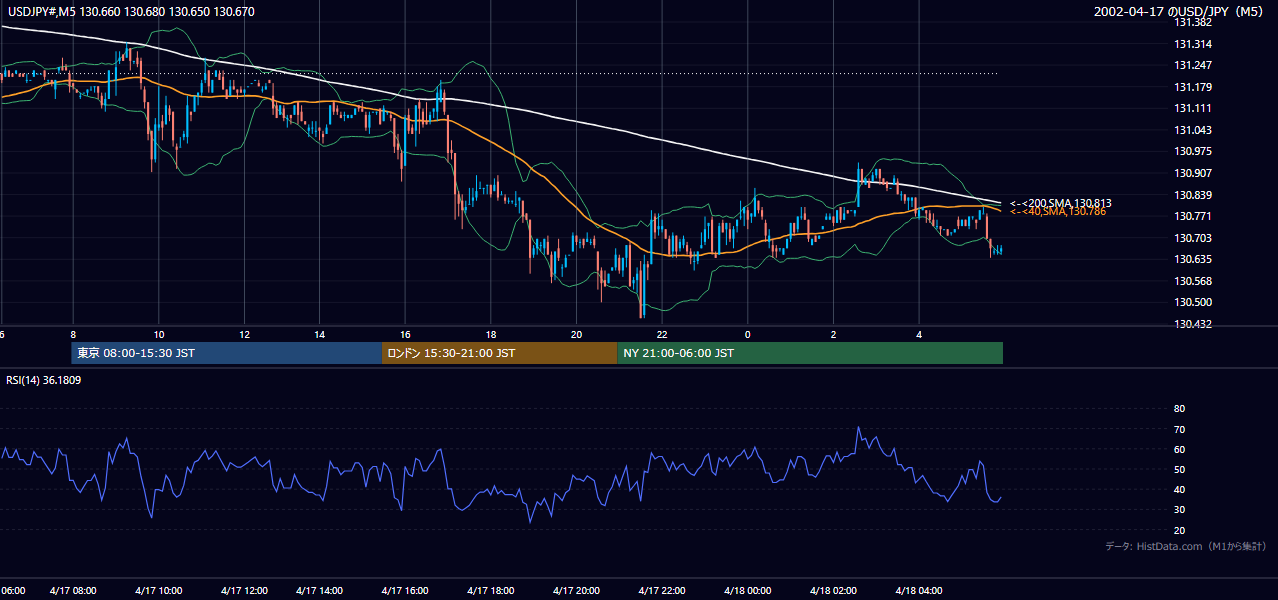Click hour marker 10 under price chart
Screen dimensions: 1278x600
159,335
